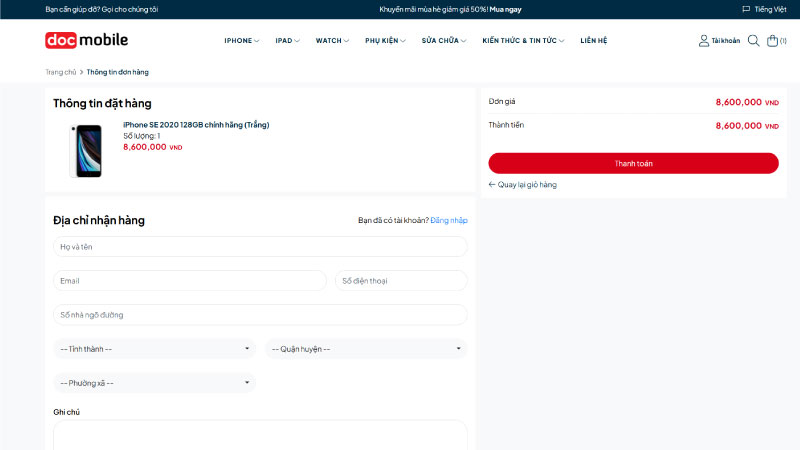This screenshot has width=800, height=450.
Task: Open the shopping cart bag icon
Action: point(772,41)
